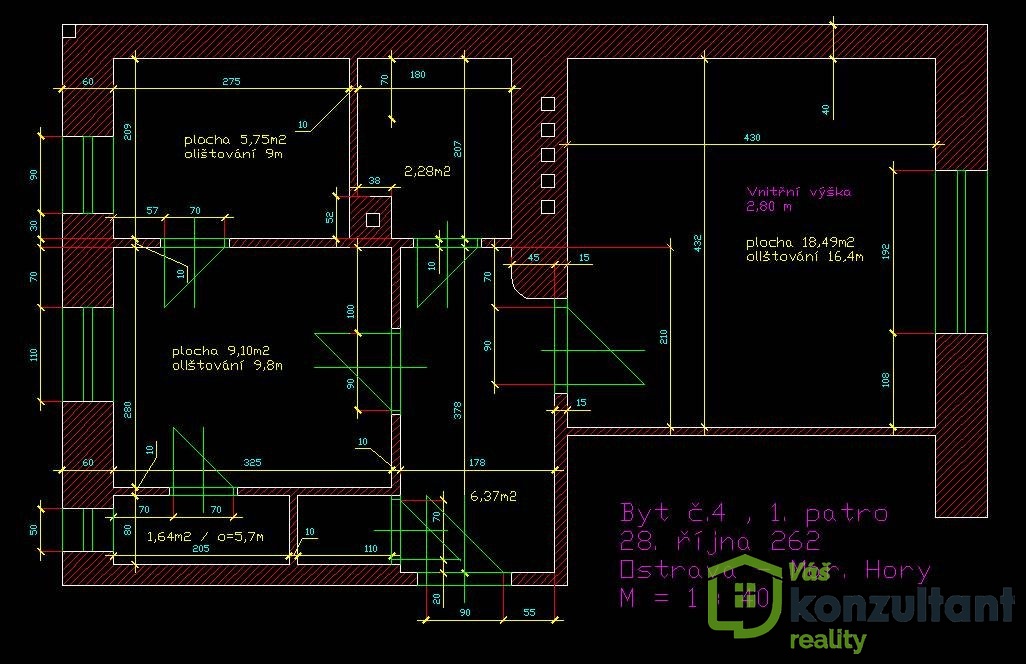
Task: Select the "1,64m2 / o=5,7m" label
Action: coord(205,537)
